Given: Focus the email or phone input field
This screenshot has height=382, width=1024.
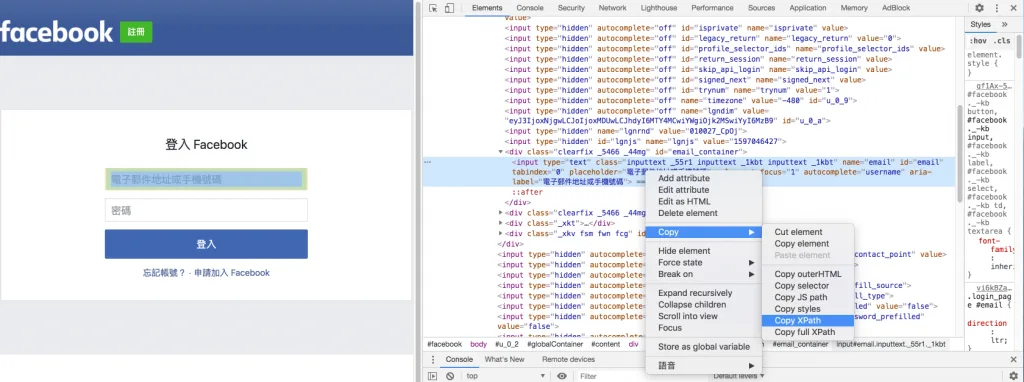Looking at the screenshot, I should coord(206,179).
